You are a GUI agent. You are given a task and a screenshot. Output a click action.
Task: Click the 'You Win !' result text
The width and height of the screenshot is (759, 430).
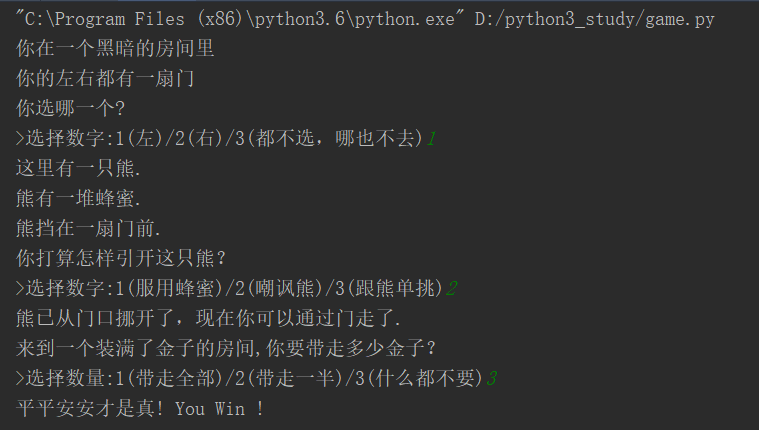(219, 409)
